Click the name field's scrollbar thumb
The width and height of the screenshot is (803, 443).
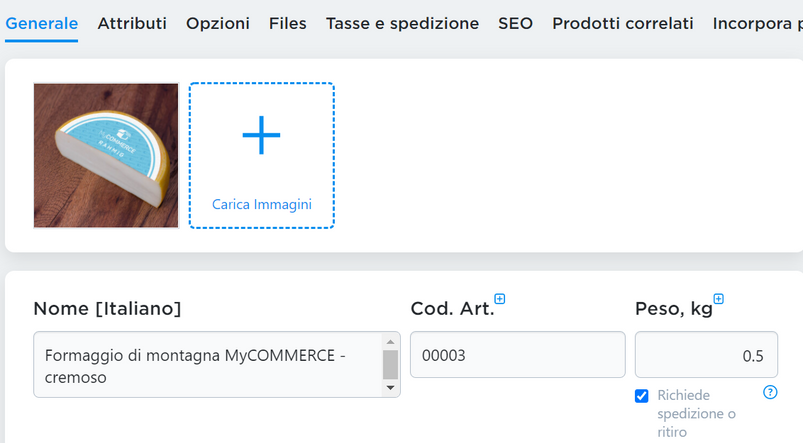[x=390, y=365]
